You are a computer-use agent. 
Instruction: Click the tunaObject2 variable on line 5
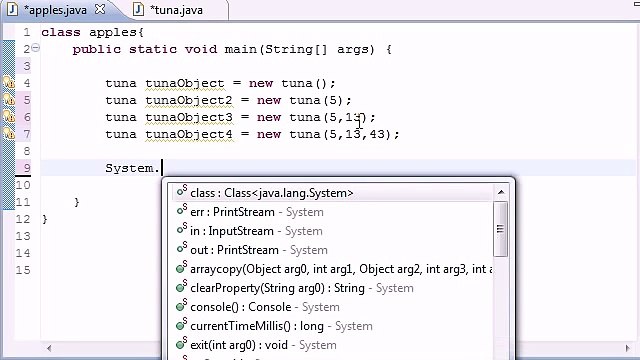[189, 100]
